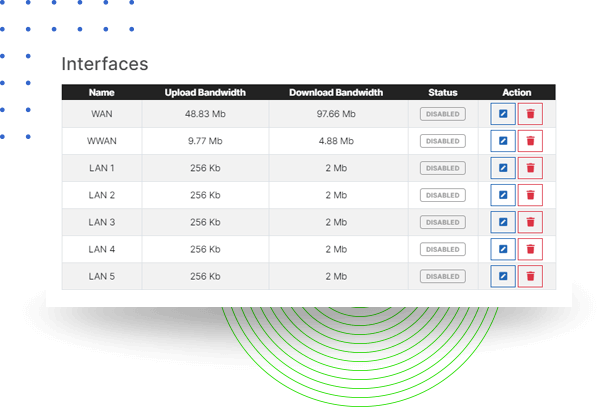Click the Download Bandwidth column header

click(336, 93)
